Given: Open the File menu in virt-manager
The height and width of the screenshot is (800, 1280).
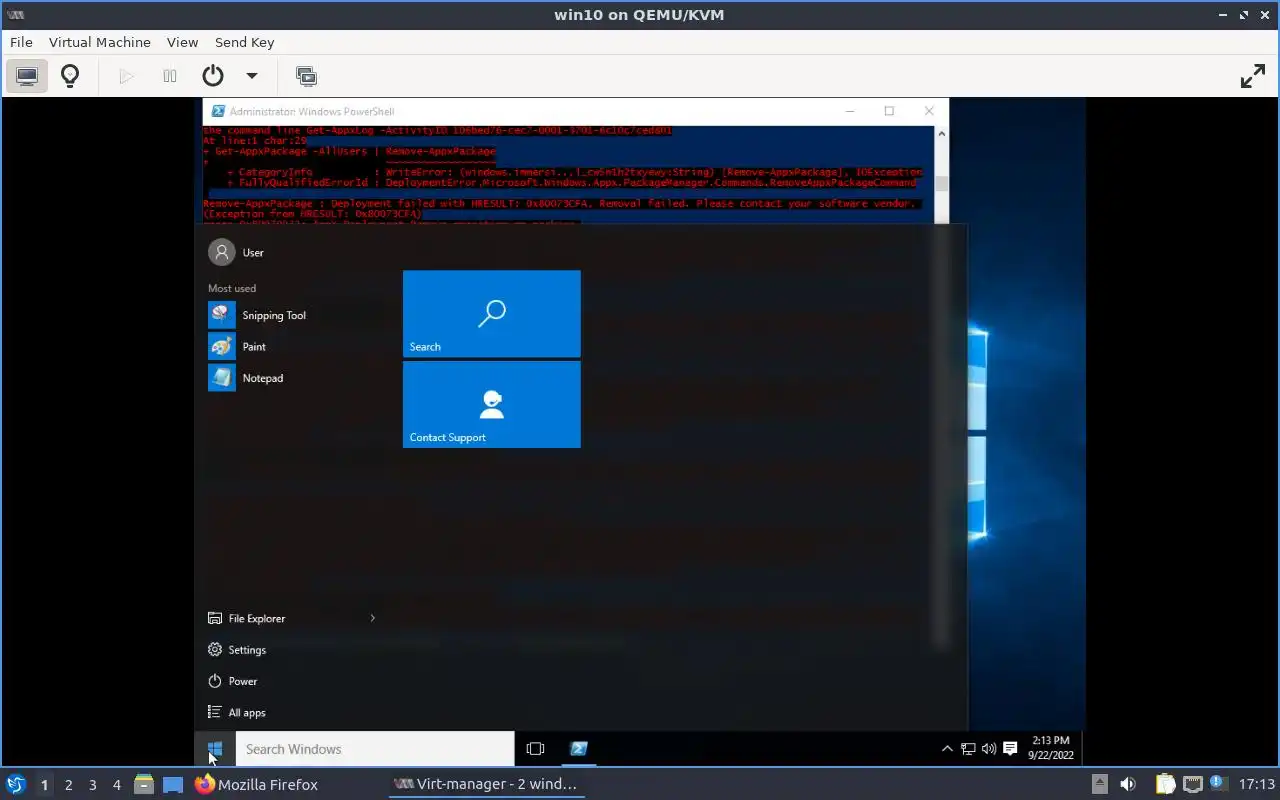Looking at the screenshot, I should click(x=21, y=42).
